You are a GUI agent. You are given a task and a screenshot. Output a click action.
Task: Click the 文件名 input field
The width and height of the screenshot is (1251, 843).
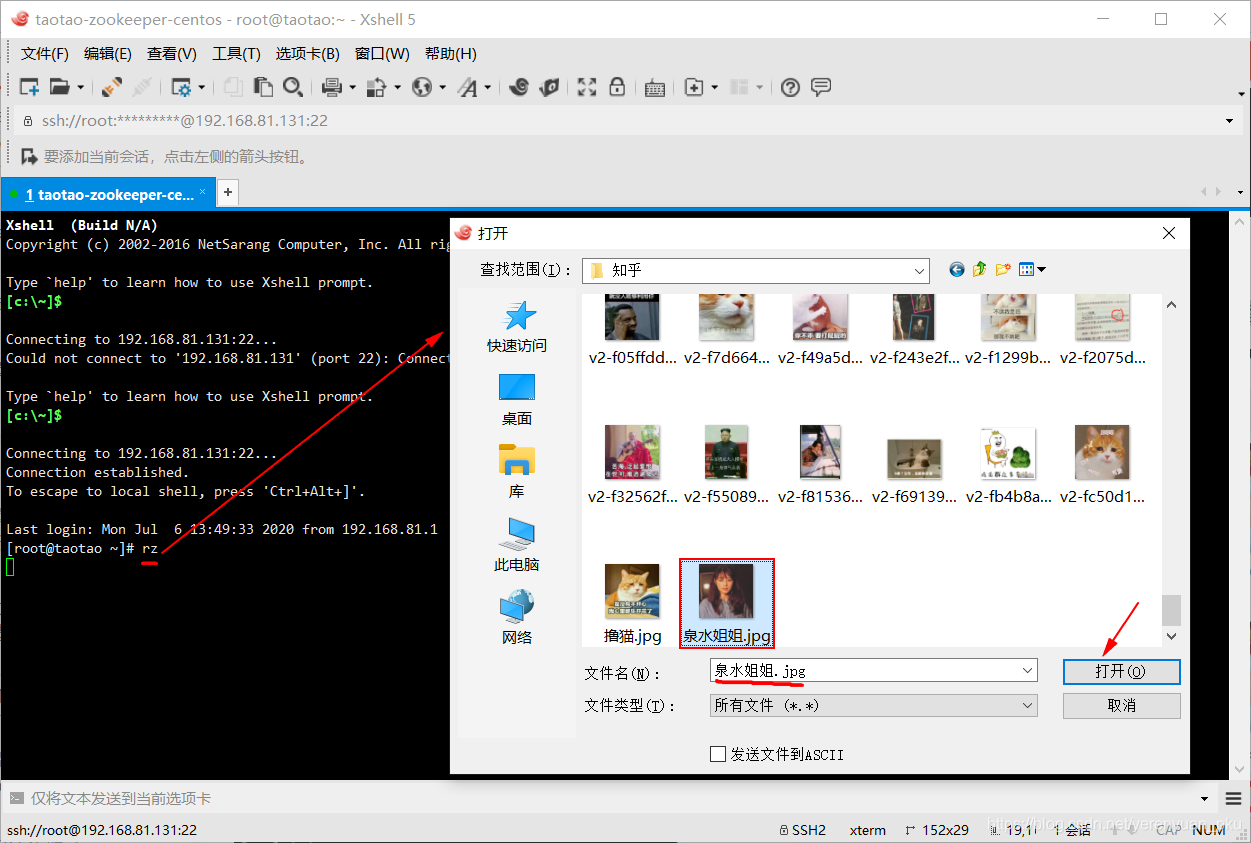(x=863, y=671)
